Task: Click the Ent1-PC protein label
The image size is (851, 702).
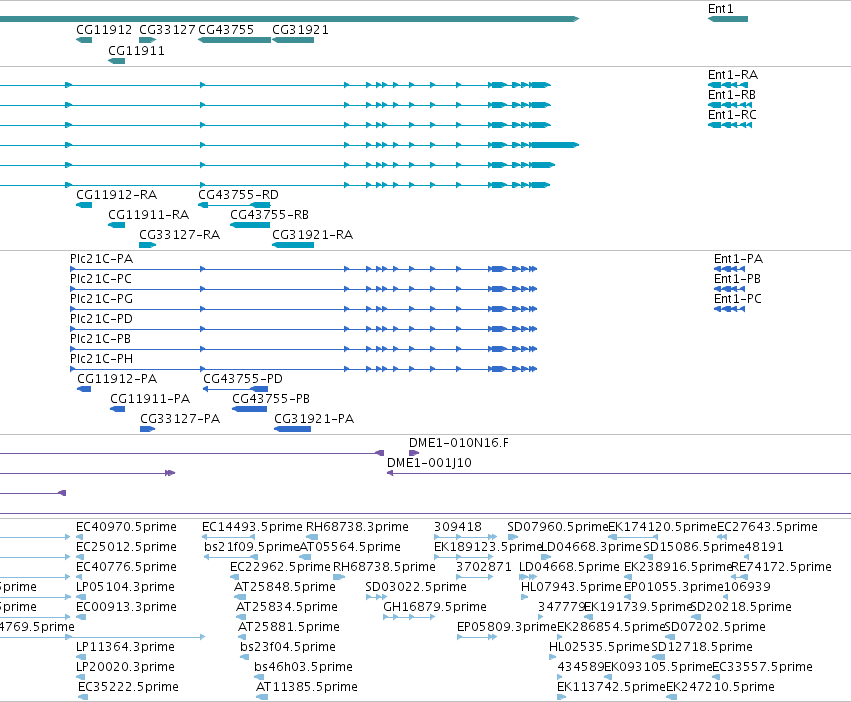Action: click(x=738, y=299)
